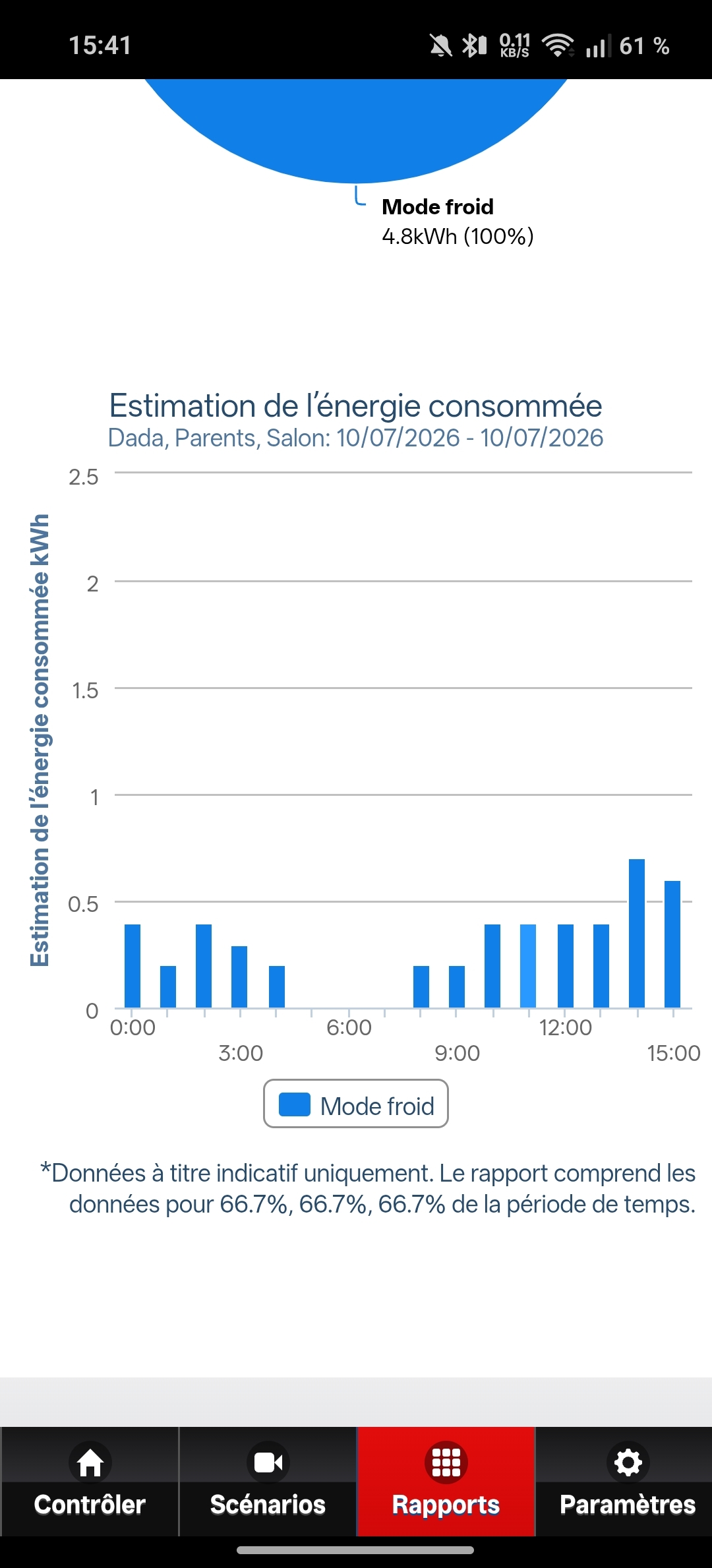Screen dimensions: 712x1568
Task: Tap the grid icon above Rapports
Action: pyautogui.click(x=446, y=1462)
